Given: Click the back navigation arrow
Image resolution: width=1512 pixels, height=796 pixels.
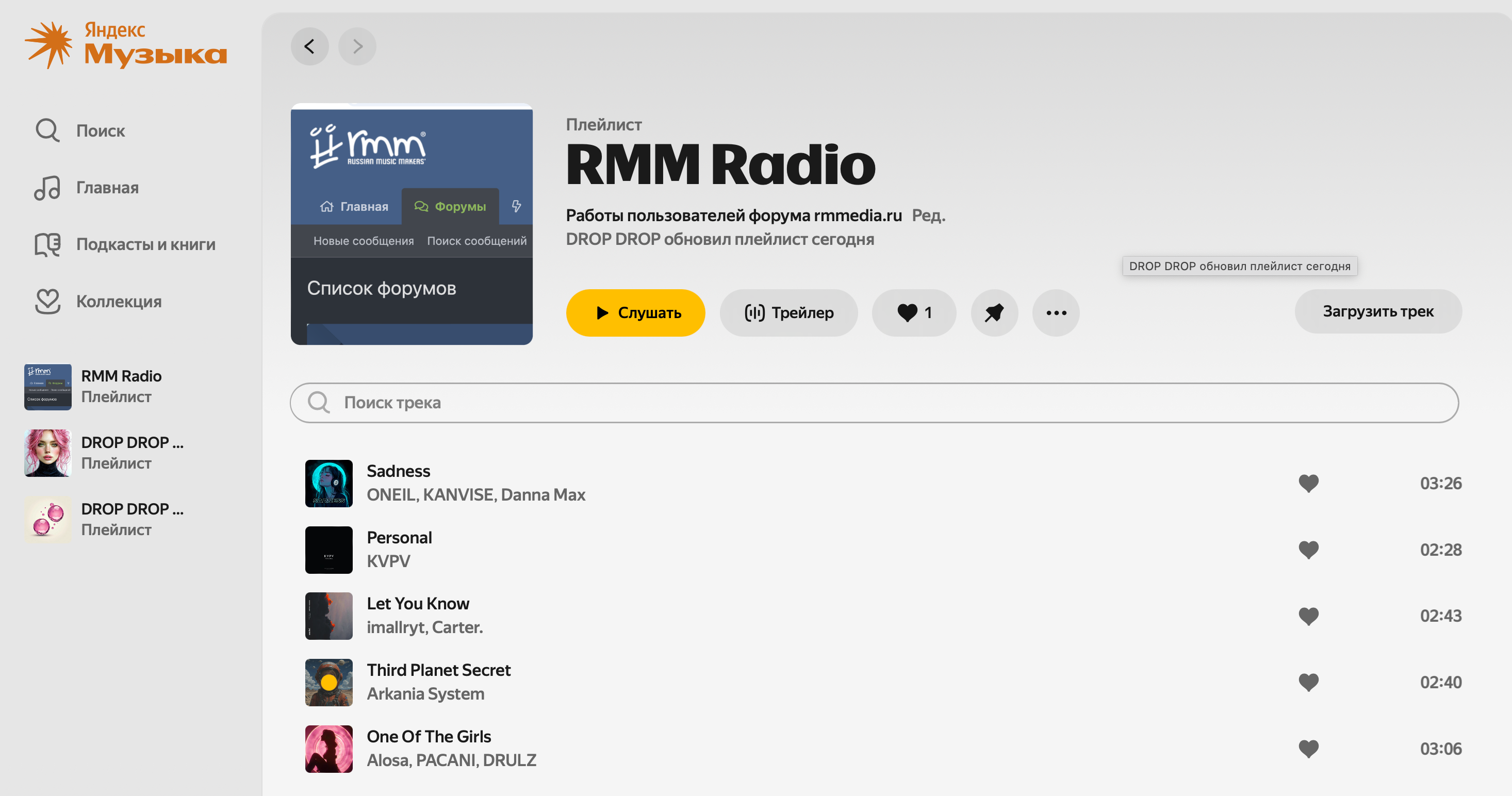Looking at the screenshot, I should click(309, 46).
